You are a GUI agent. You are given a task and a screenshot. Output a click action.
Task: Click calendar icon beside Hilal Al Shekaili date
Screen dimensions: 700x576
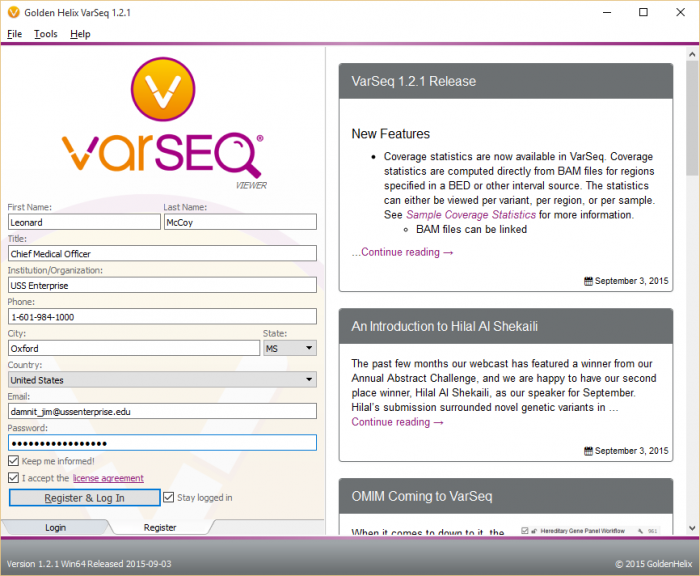coord(588,451)
